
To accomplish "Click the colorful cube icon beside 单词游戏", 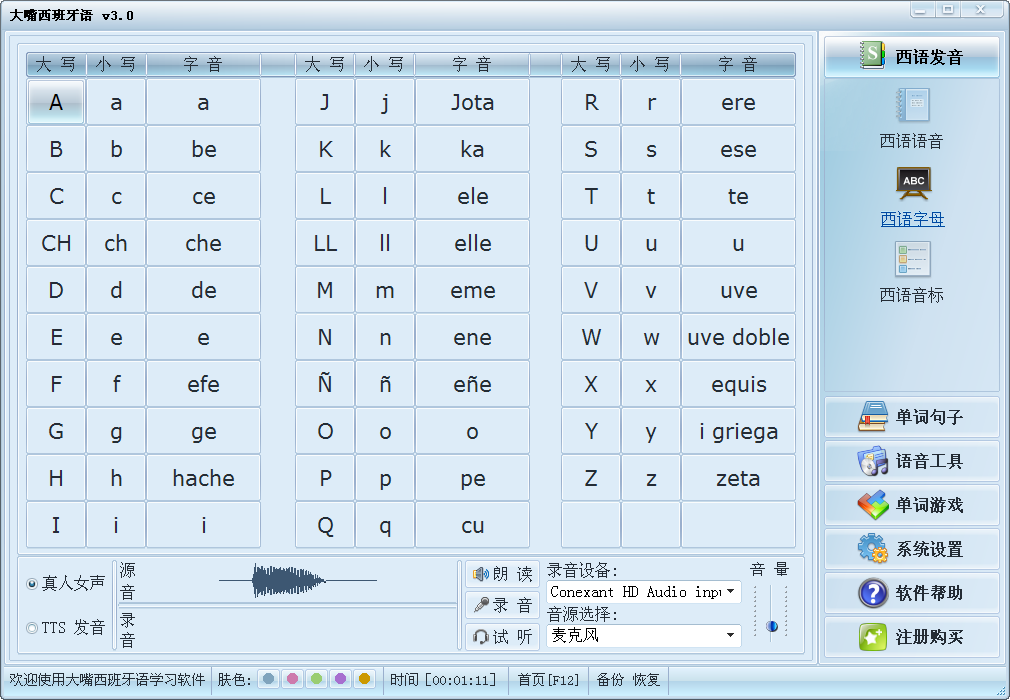I will pyautogui.click(x=873, y=505).
